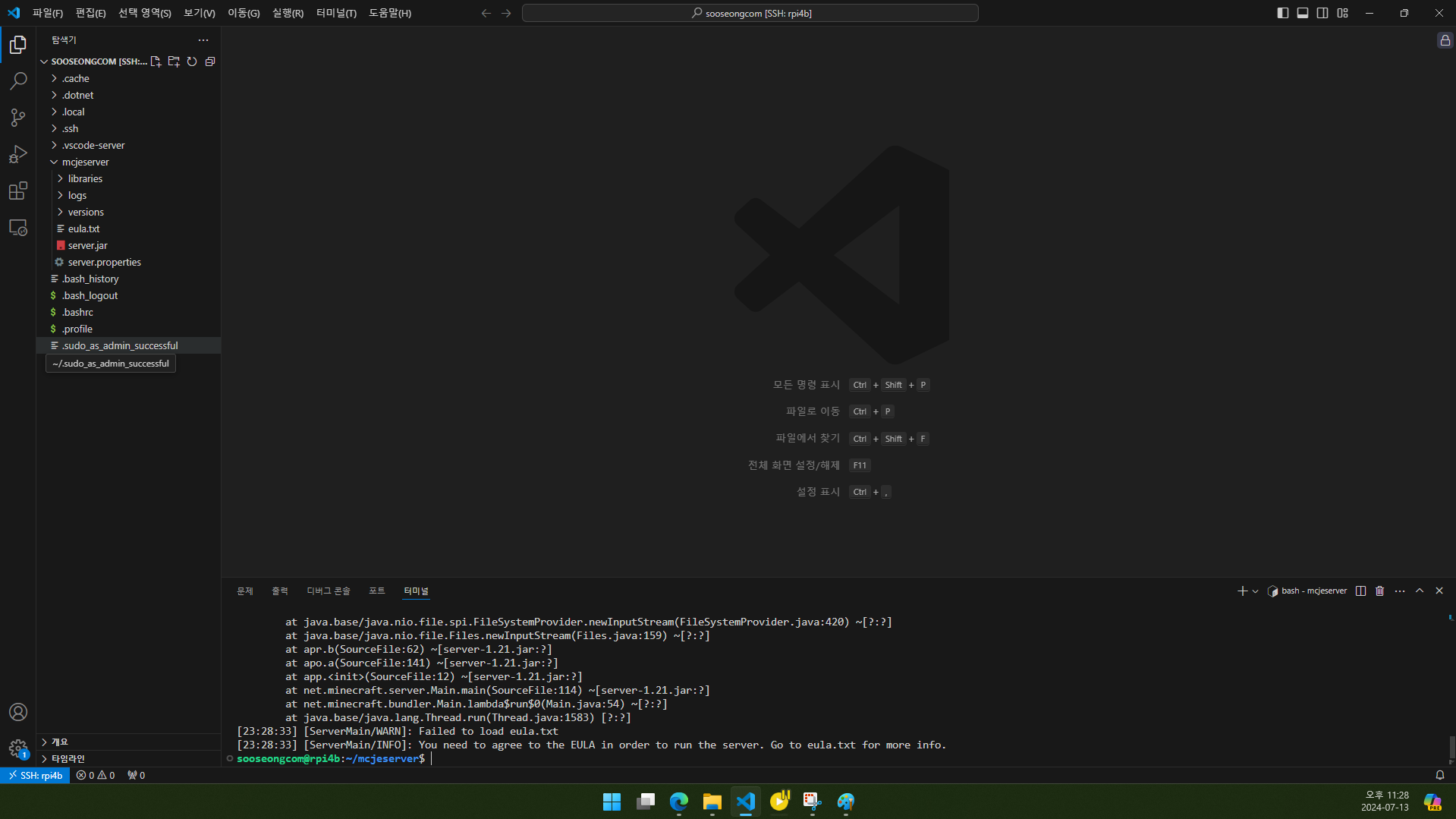This screenshot has height=819, width=1456.
Task: Open eula.txt file
Action: pos(129,228)
